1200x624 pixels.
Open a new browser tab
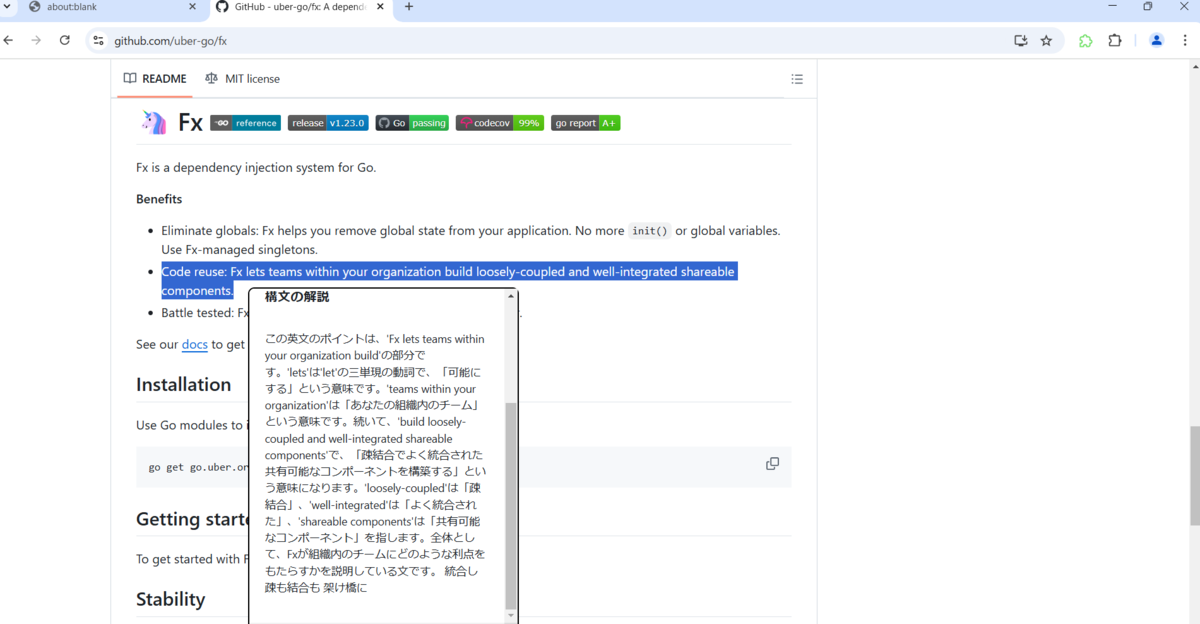408,7
